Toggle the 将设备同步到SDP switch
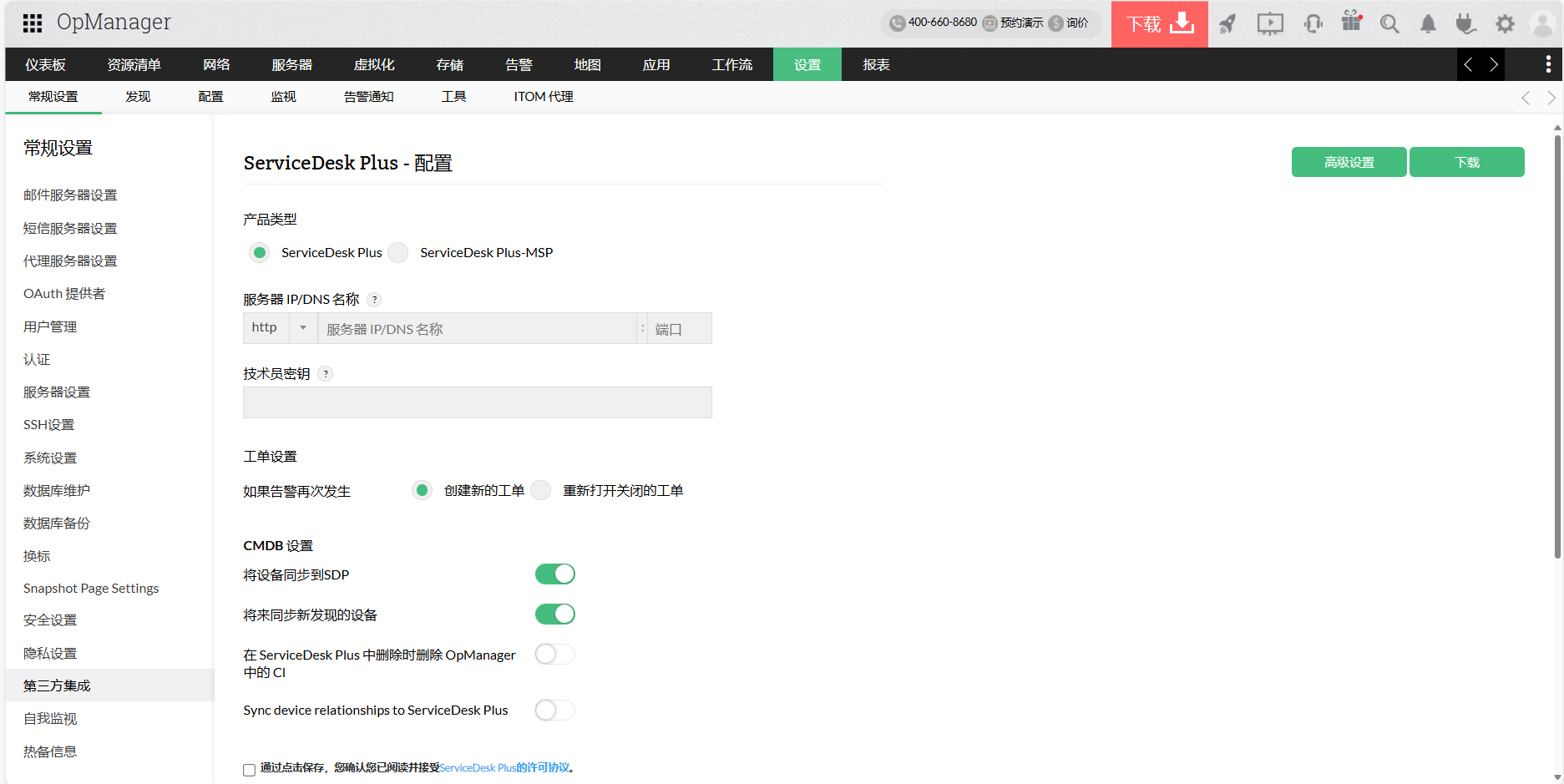1564x784 pixels. pyautogui.click(x=555, y=574)
